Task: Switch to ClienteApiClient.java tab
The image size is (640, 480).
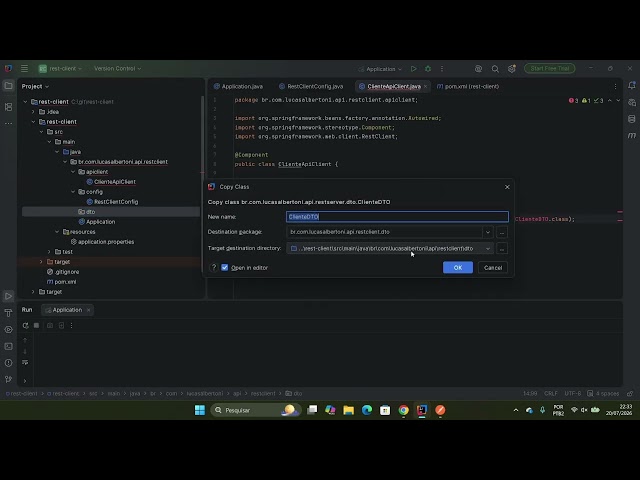Action: [x=394, y=87]
